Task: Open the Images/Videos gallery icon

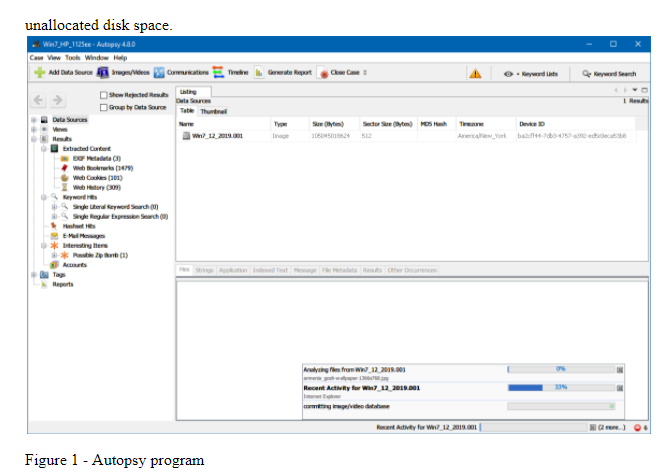Action: click(x=103, y=73)
